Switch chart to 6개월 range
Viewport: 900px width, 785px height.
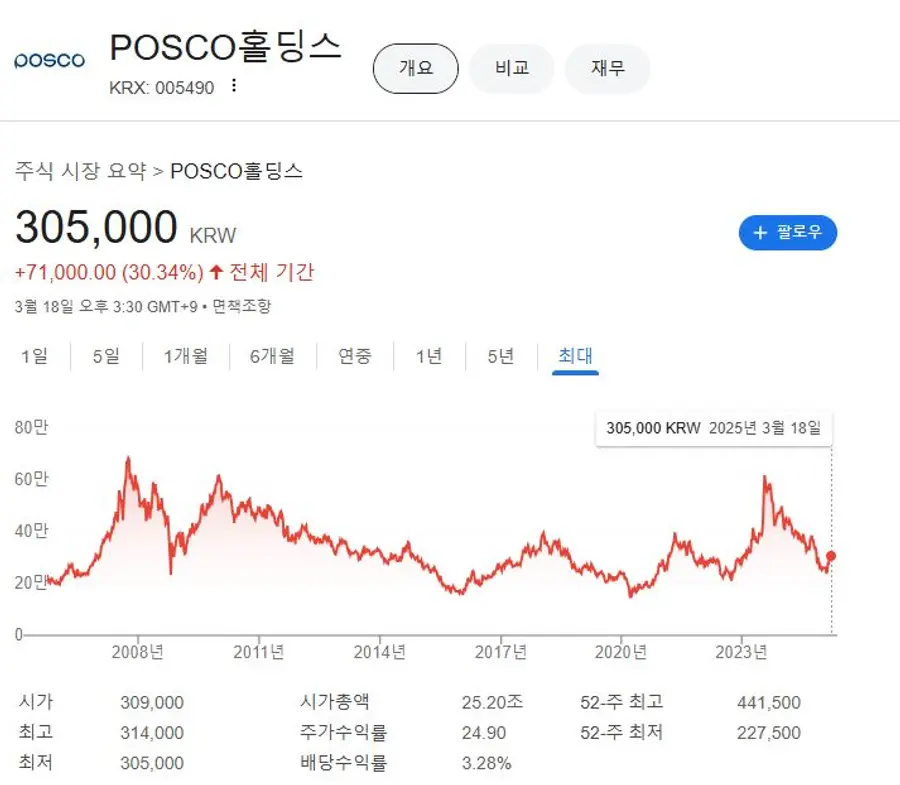(272, 356)
